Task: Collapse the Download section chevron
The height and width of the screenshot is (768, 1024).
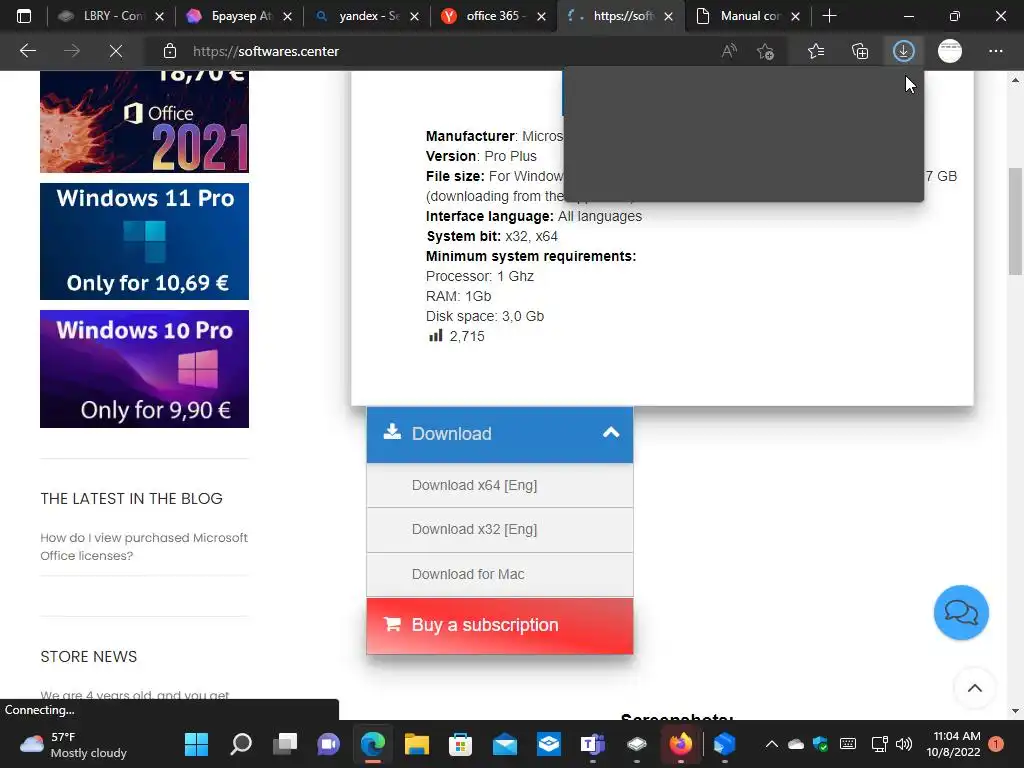Action: point(611,433)
